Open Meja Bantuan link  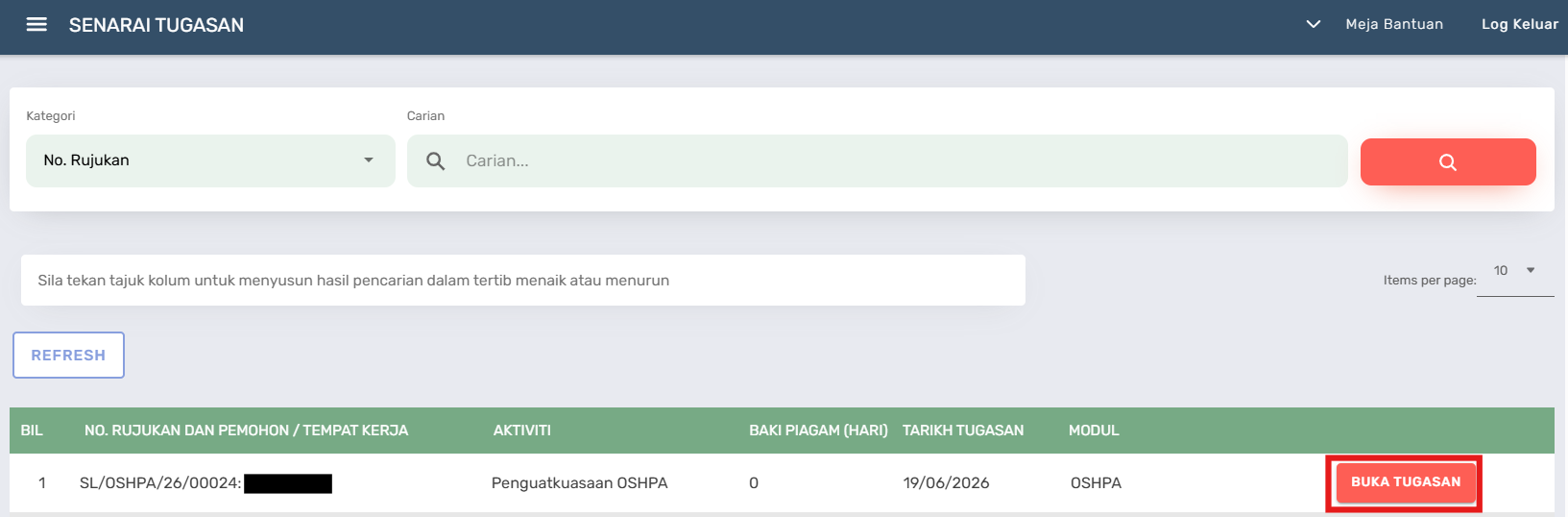[x=1394, y=24]
